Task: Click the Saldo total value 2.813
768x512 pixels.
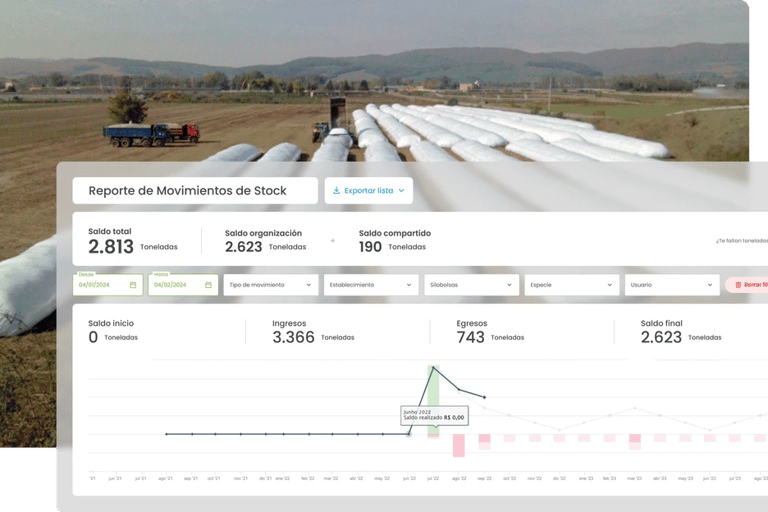Action: pyautogui.click(x=111, y=246)
